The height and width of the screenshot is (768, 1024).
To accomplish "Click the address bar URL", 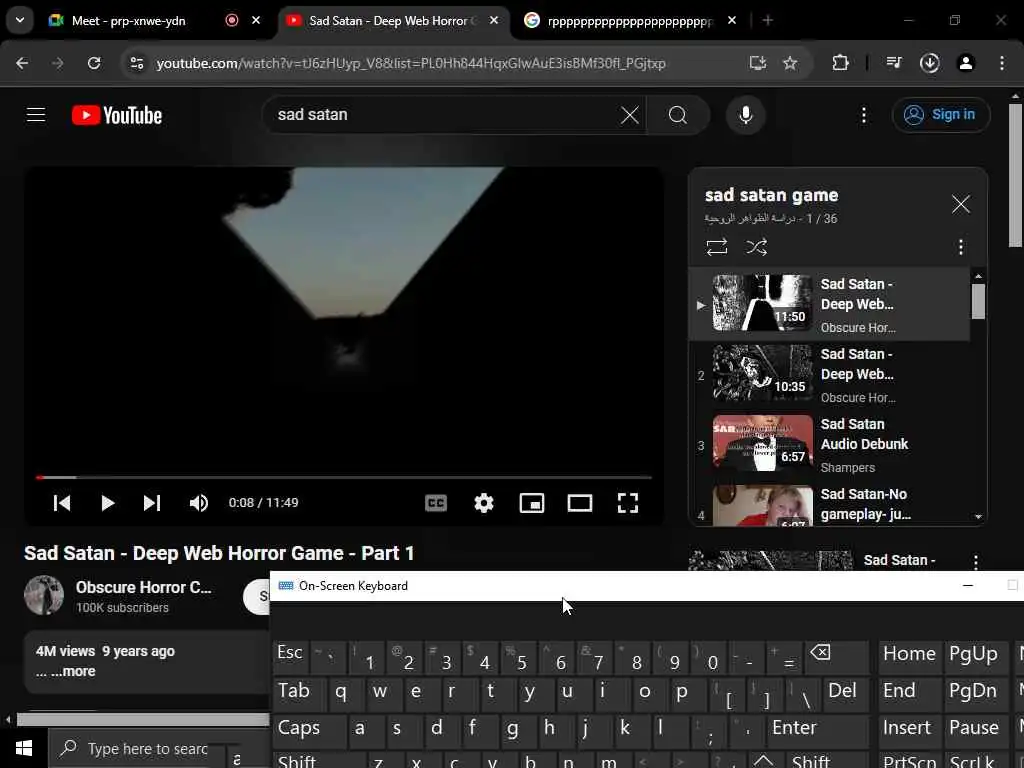I will (x=411, y=63).
